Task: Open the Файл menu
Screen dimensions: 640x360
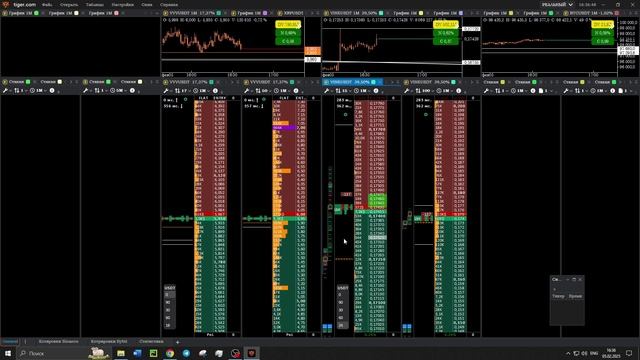Action: (x=47, y=5)
